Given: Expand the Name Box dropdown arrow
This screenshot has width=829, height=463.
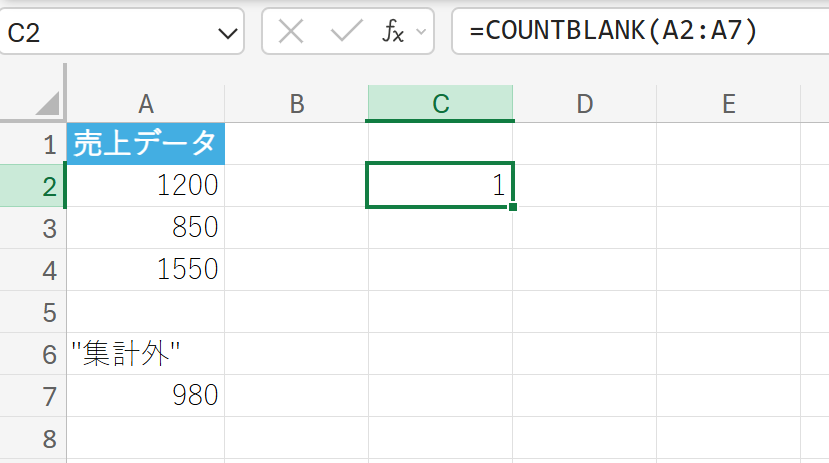Looking at the screenshot, I should (x=225, y=32).
